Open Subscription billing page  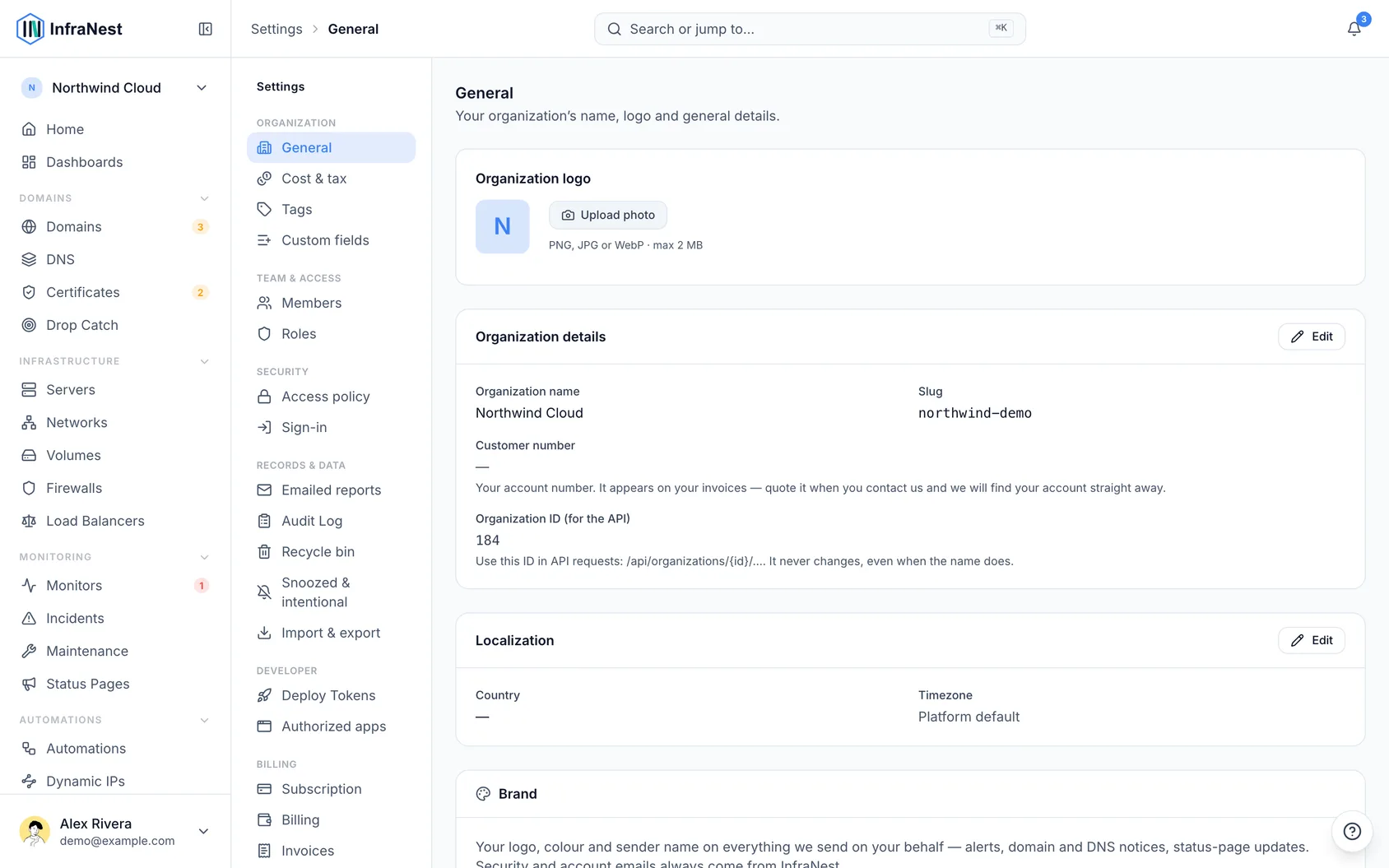(331, 789)
